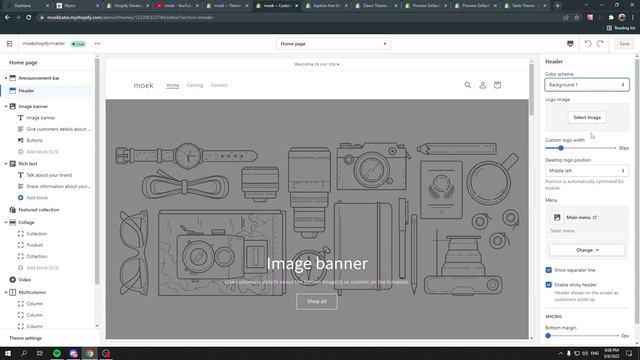Click the Multicolumn section icon

[13, 292]
